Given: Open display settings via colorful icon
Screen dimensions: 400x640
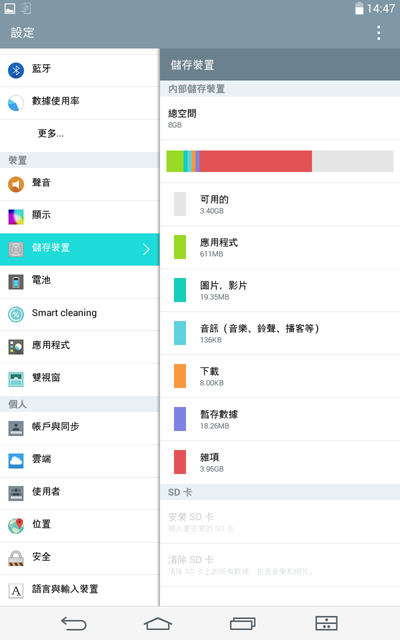Looking at the screenshot, I should pyautogui.click(x=16, y=217).
